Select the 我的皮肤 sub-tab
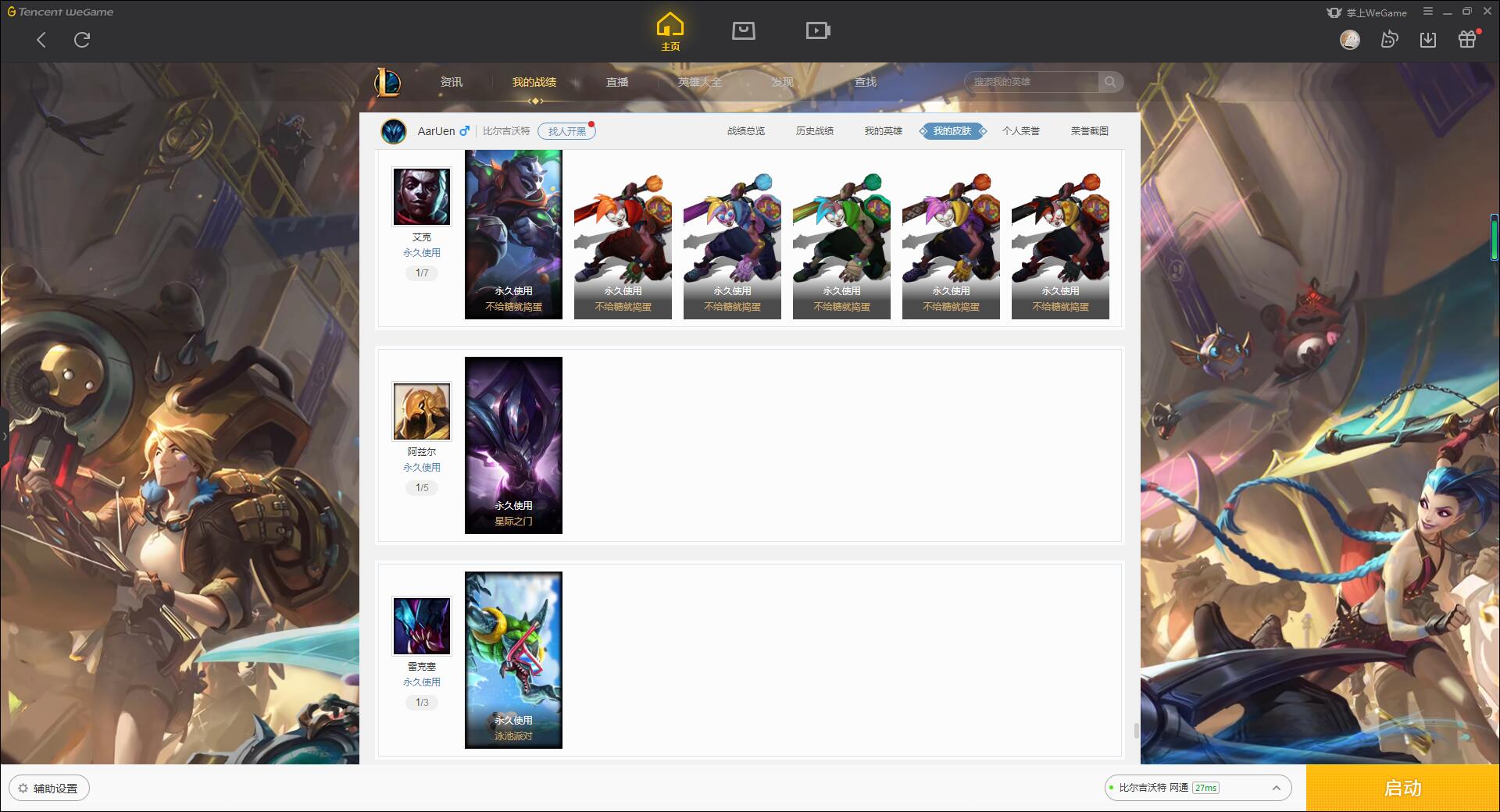Image resolution: width=1500 pixels, height=812 pixels. pyautogui.click(x=952, y=131)
